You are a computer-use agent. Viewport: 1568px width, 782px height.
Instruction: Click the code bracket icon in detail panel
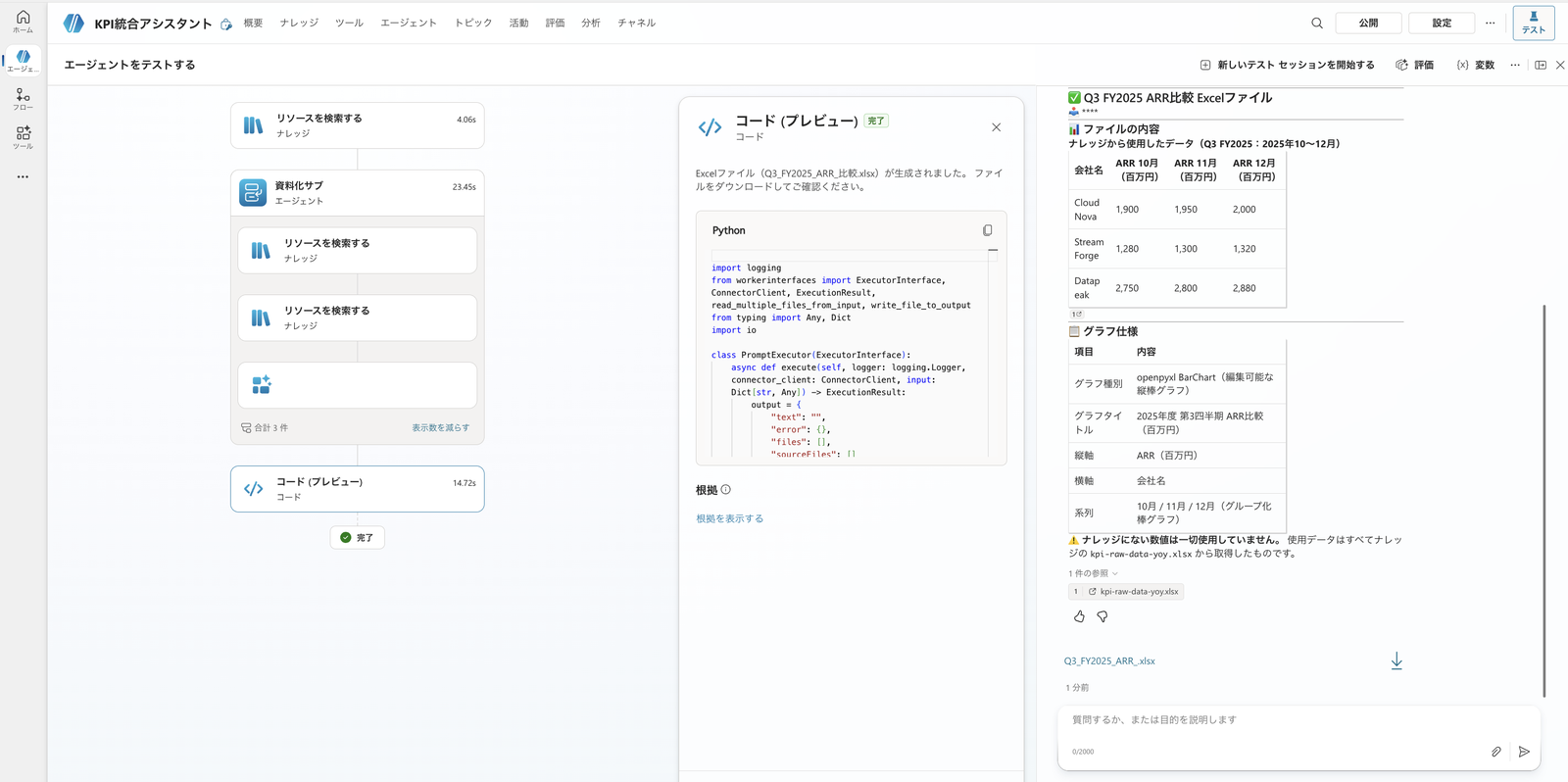[x=710, y=127]
